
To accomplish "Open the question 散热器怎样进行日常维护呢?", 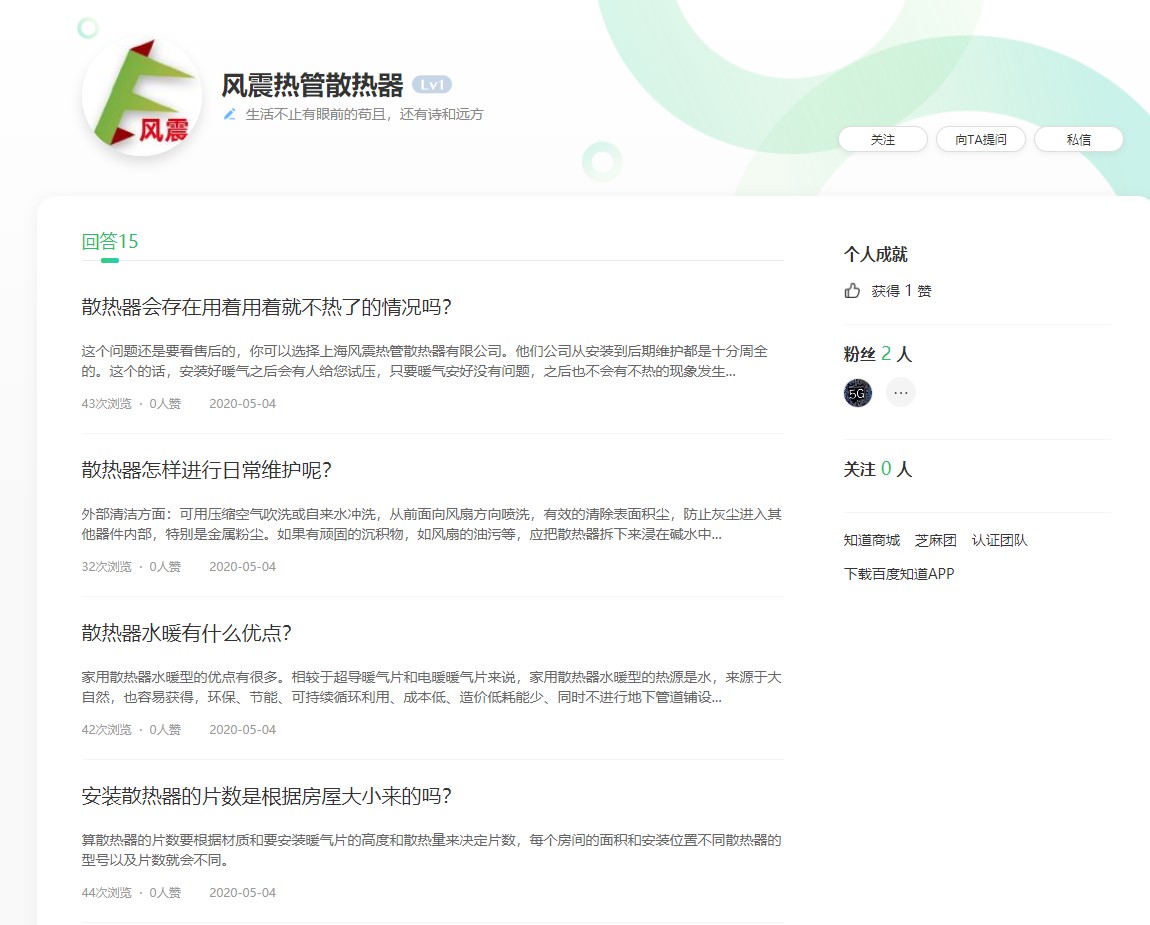I will (x=206, y=469).
